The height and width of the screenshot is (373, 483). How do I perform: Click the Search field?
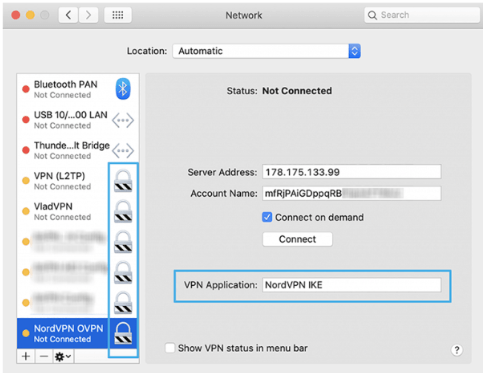(422, 15)
